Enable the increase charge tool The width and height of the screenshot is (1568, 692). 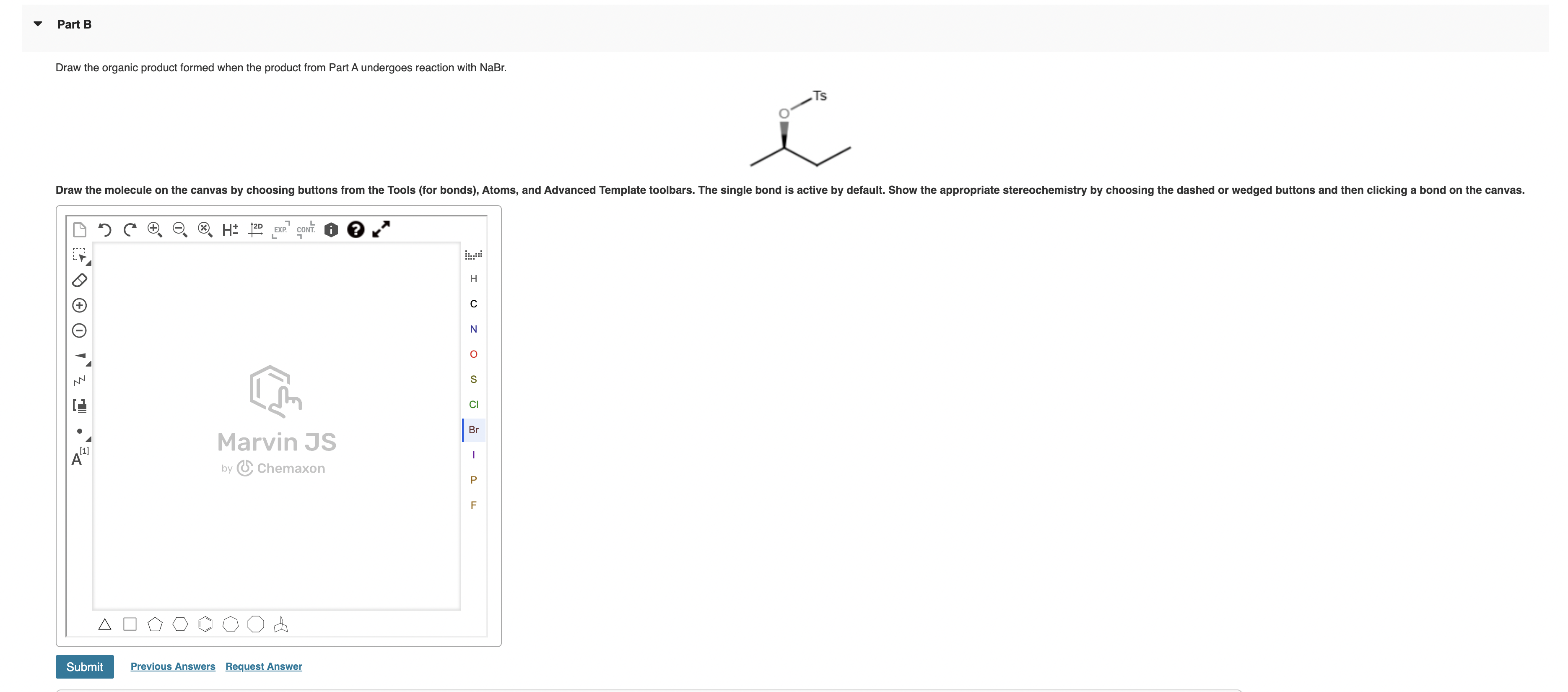(80, 305)
